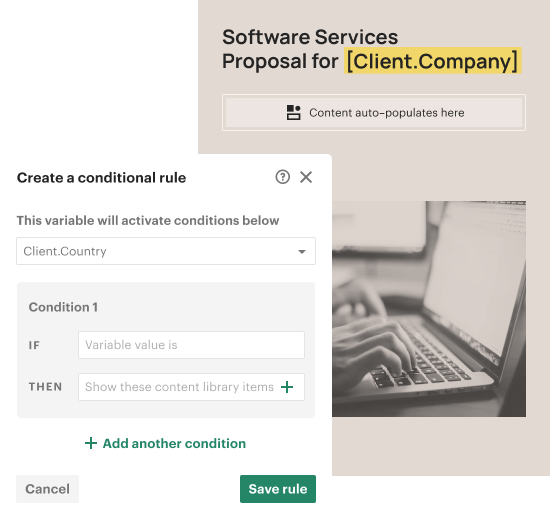Click the content block icon in placeholder
This screenshot has width=550, height=520.
(294, 113)
